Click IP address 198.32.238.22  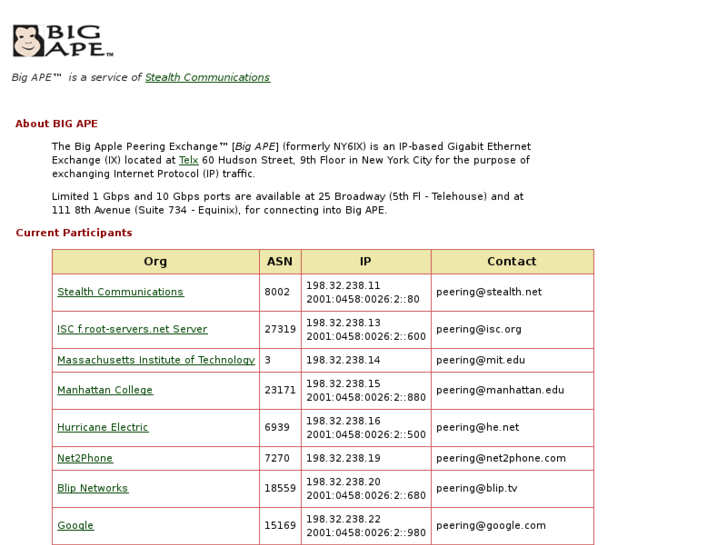[x=343, y=519]
